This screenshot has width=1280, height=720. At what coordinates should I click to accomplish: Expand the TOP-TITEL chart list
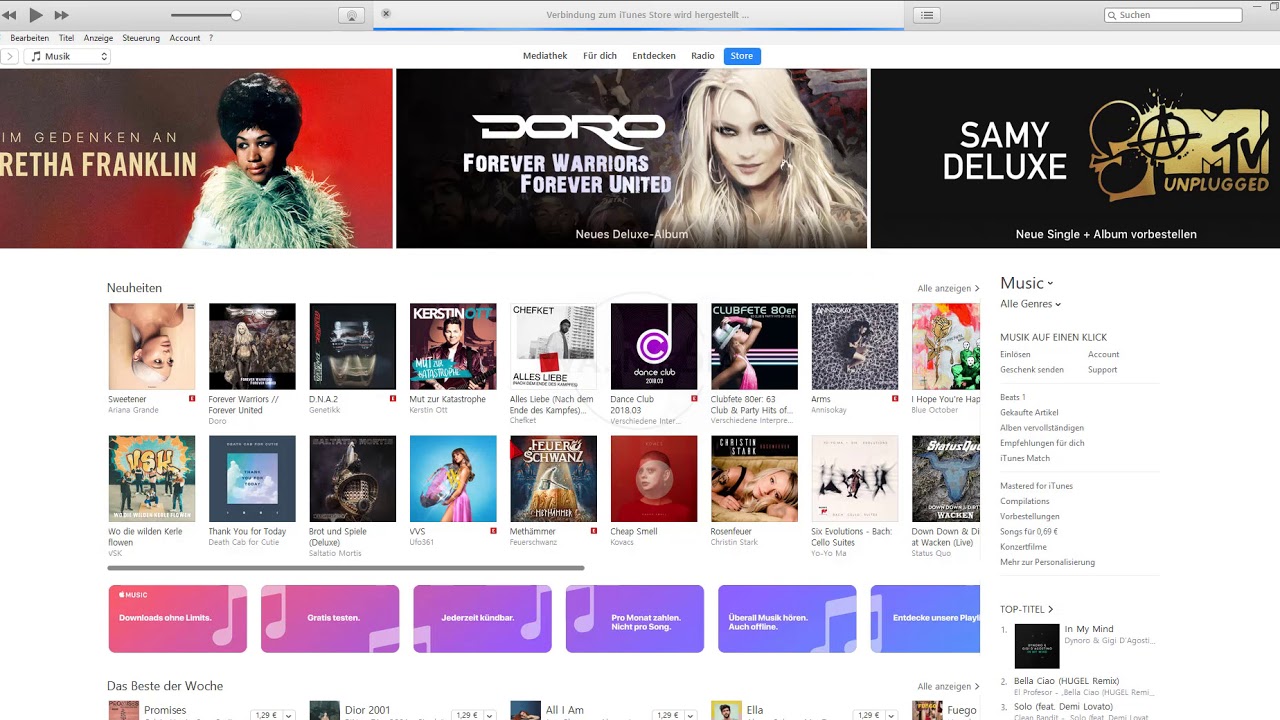click(1027, 609)
